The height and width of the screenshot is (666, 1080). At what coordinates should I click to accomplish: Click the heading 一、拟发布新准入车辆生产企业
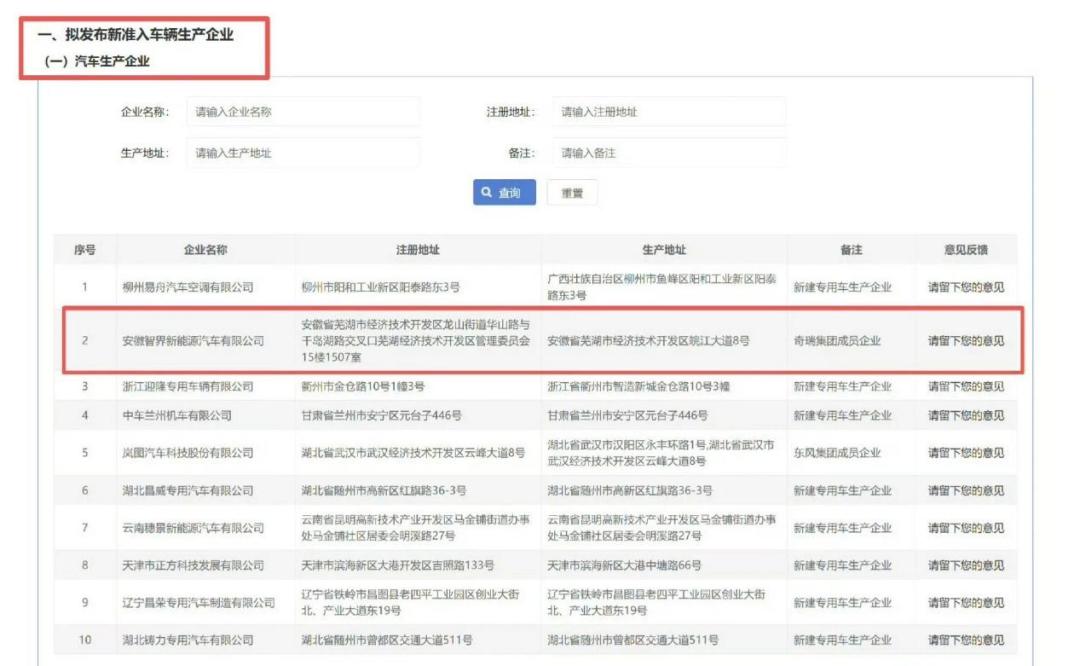[136, 34]
